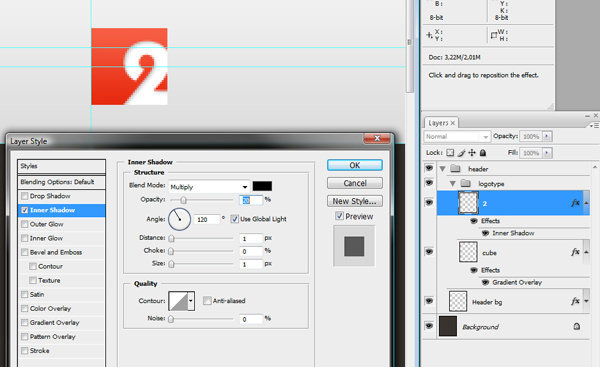Toggle visibility of cube layer
The height and width of the screenshot is (367, 600).
[x=429, y=251]
